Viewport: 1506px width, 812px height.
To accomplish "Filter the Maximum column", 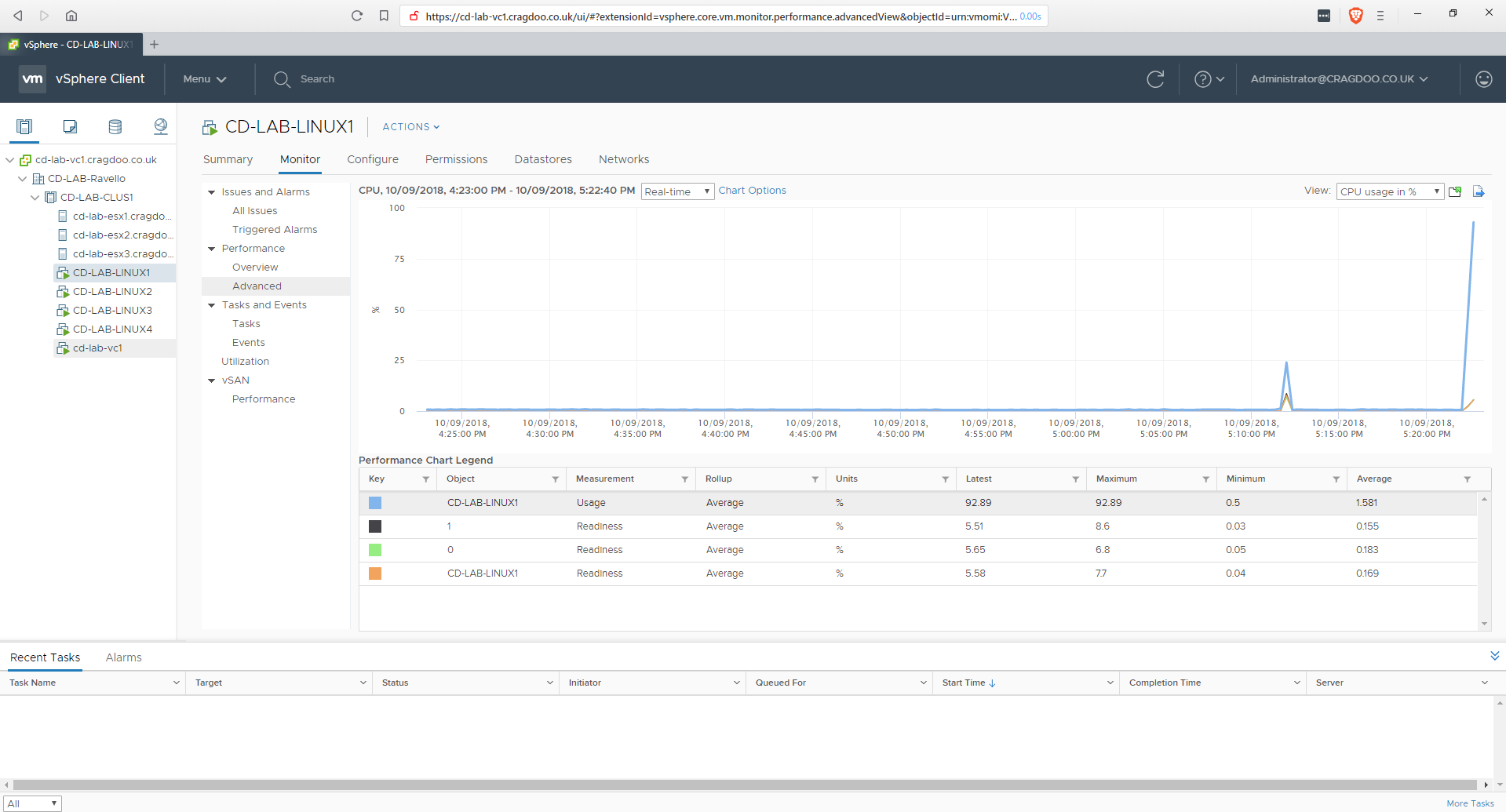I will [1206, 479].
